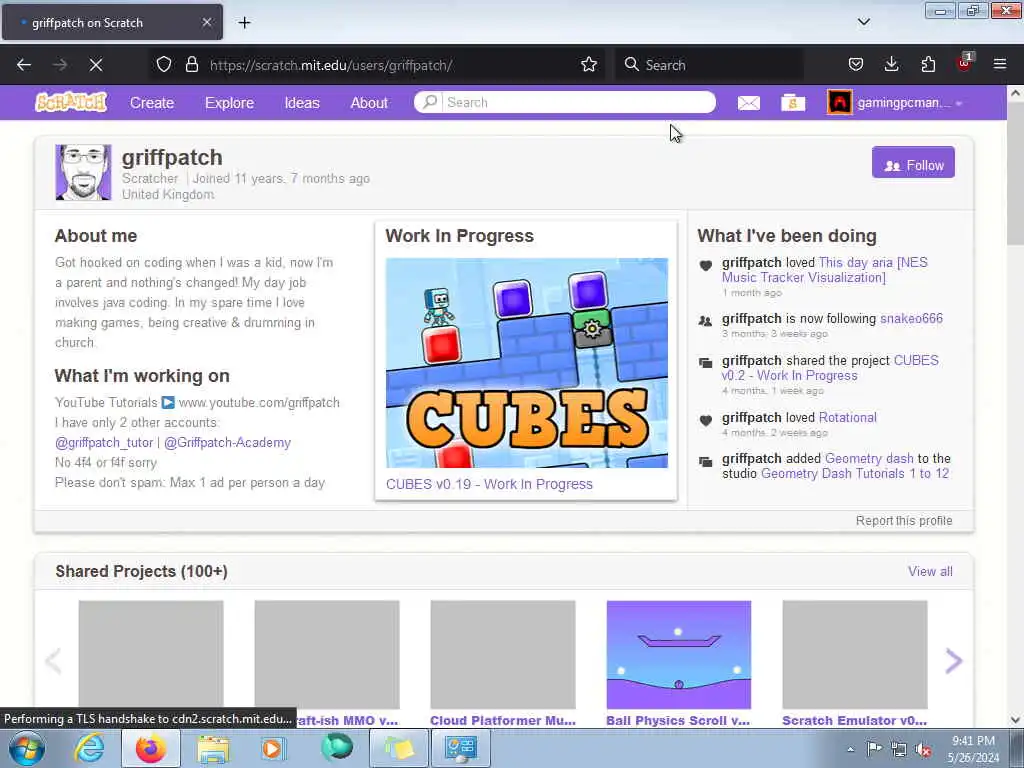Screen dimensions: 1024x768
Task: Select the griffpatch on Scratch tab
Action: point(112,22)
